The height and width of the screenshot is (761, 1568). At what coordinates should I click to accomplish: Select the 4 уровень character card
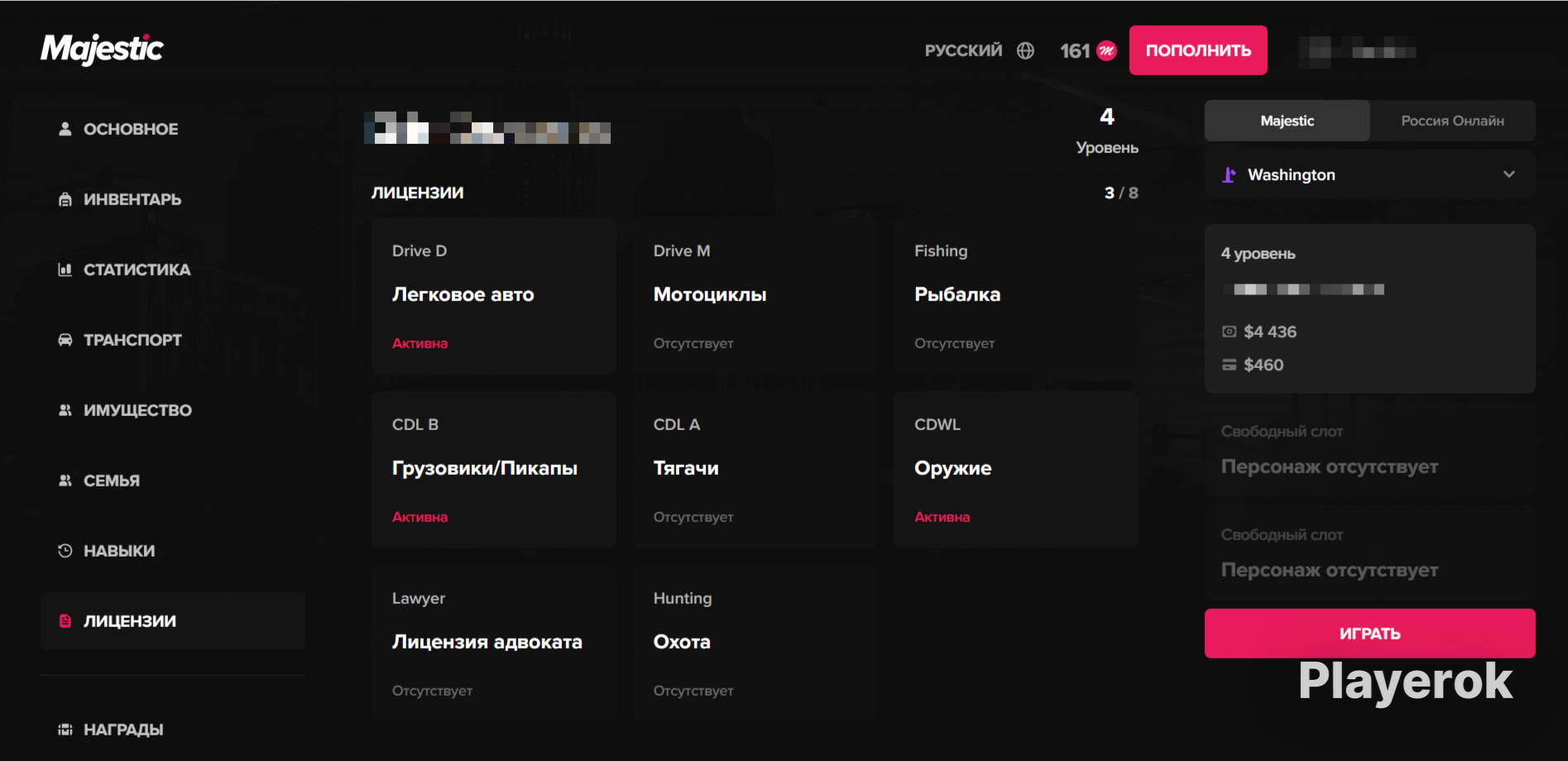(x=1370, y=309)
